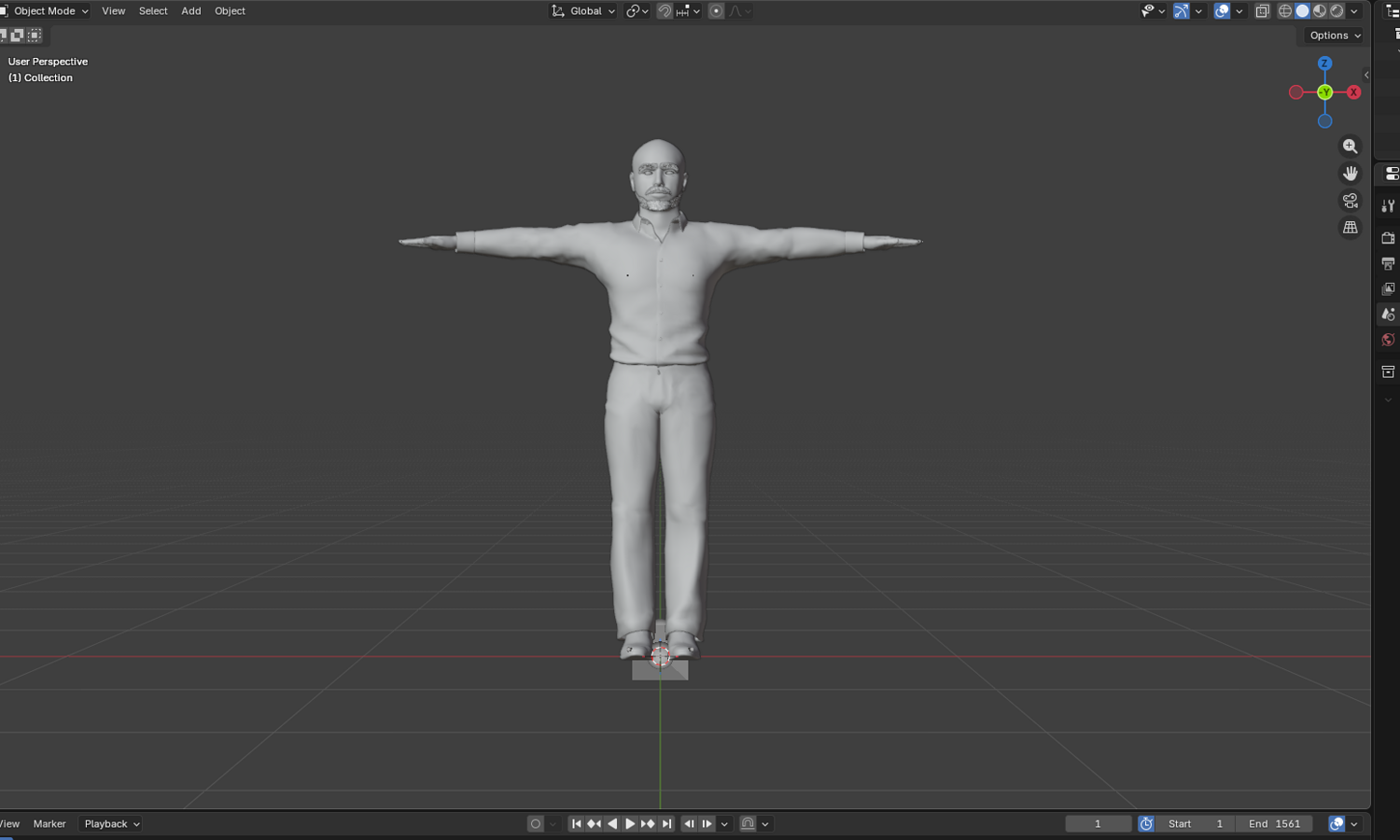Toggle the preview range clock button
This screenshot has height=840, width=1400.
(x=1146, y=824)
